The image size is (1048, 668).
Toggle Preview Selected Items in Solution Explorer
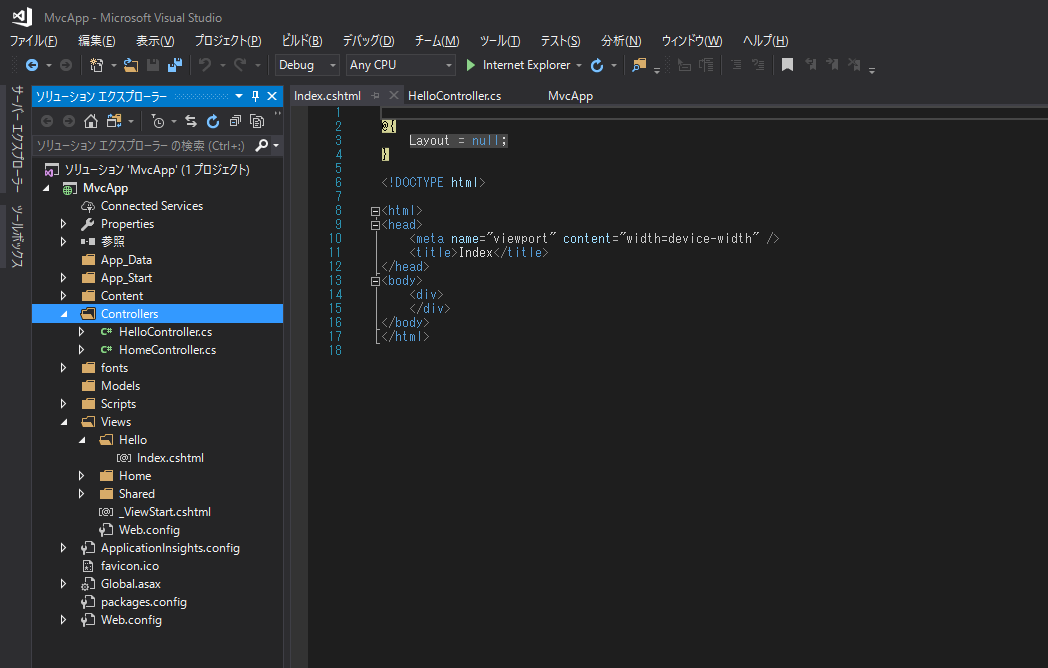[x=258, y=121]
